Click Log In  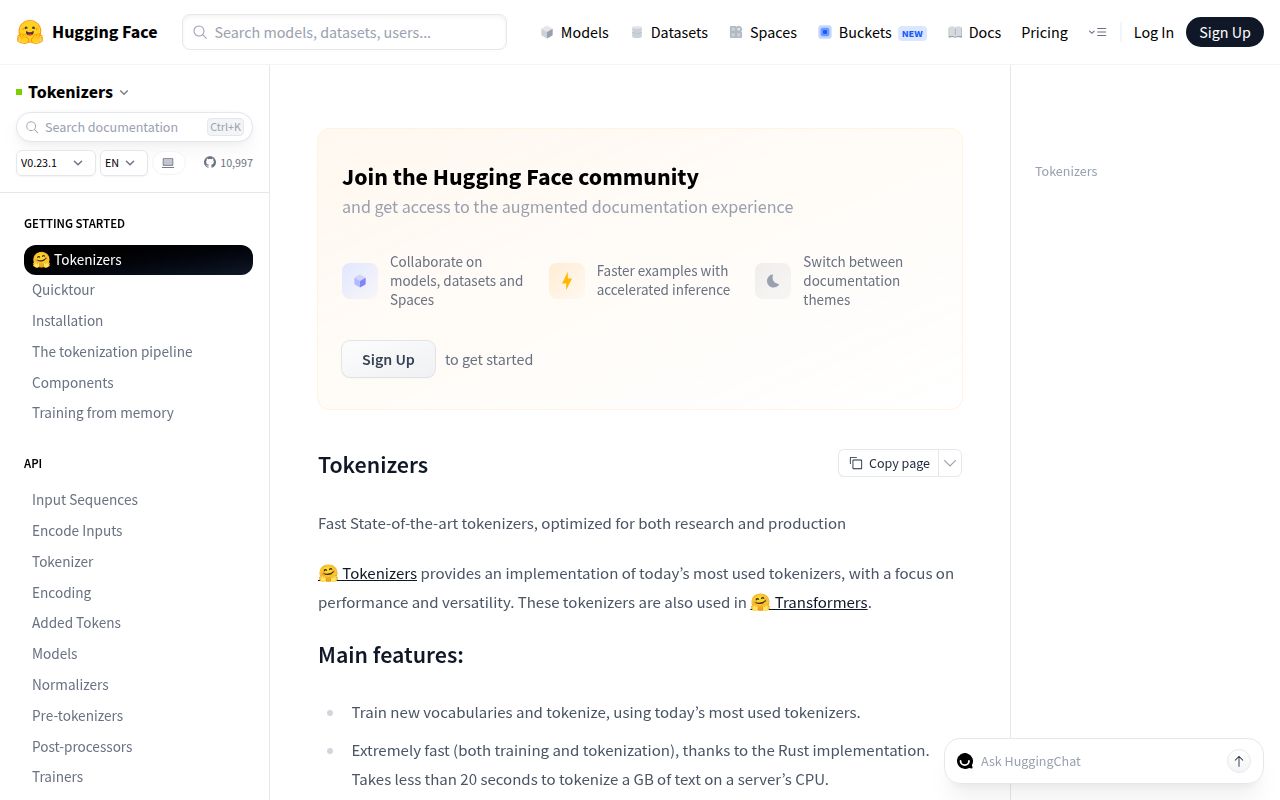1153,32
